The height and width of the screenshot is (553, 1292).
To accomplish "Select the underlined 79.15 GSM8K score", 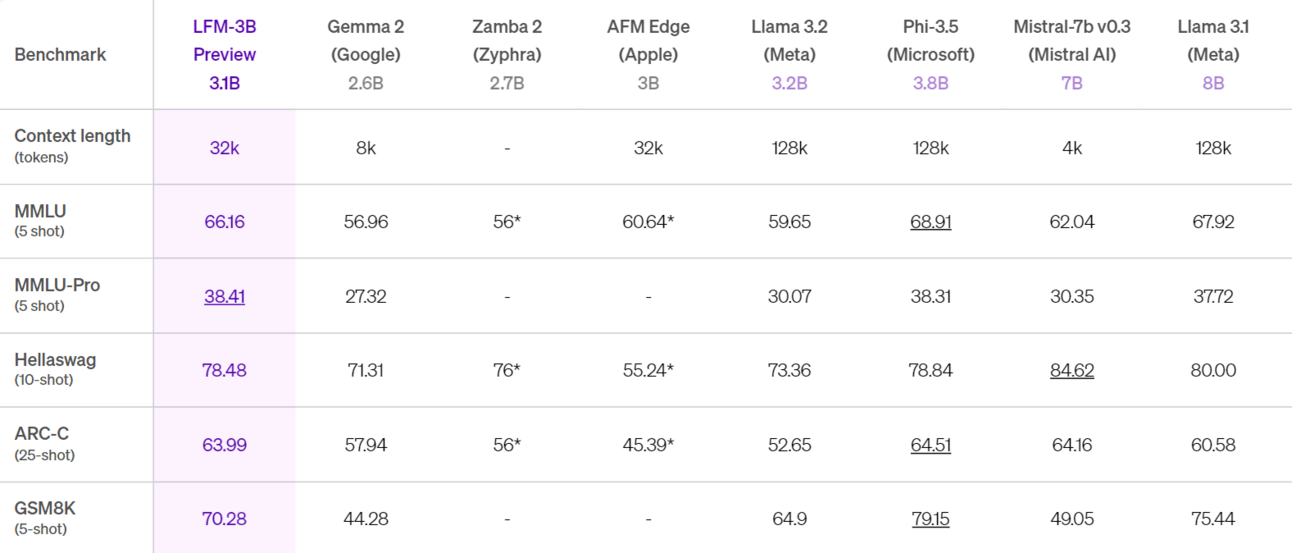I will click(x=930, y=519).
